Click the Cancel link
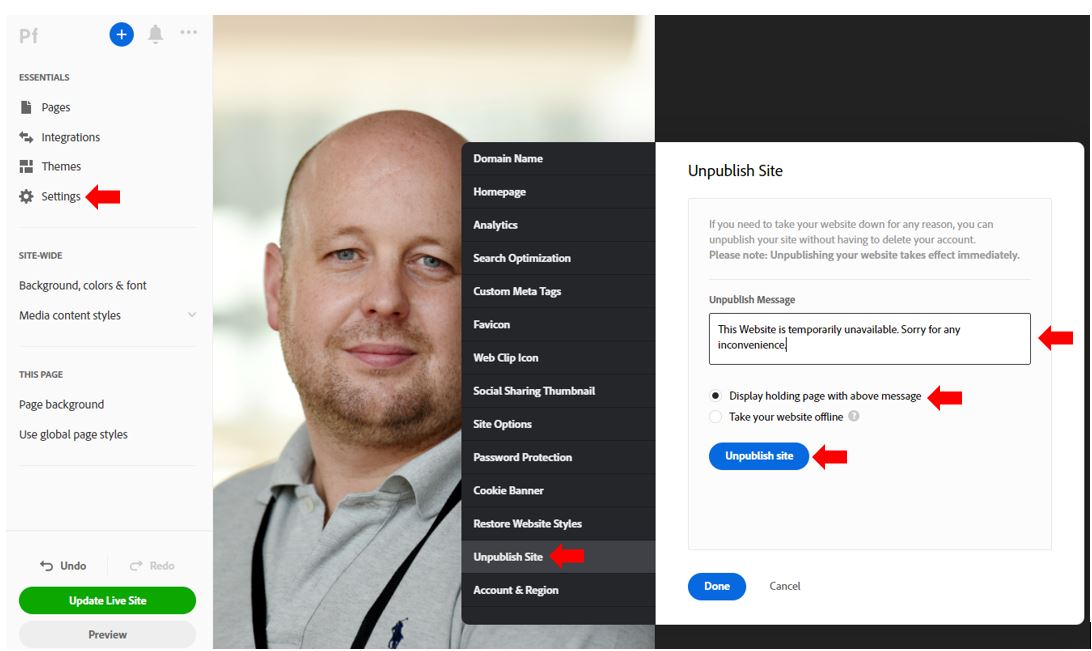The height and width of the screenshot is (651, 1092). coord(784,586)
